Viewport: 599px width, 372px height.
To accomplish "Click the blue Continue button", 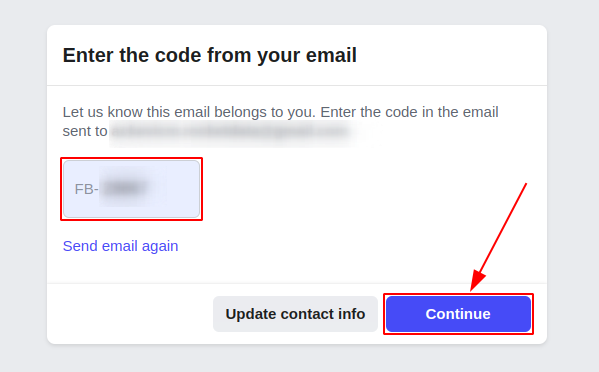I will click(x=458, y=314).
